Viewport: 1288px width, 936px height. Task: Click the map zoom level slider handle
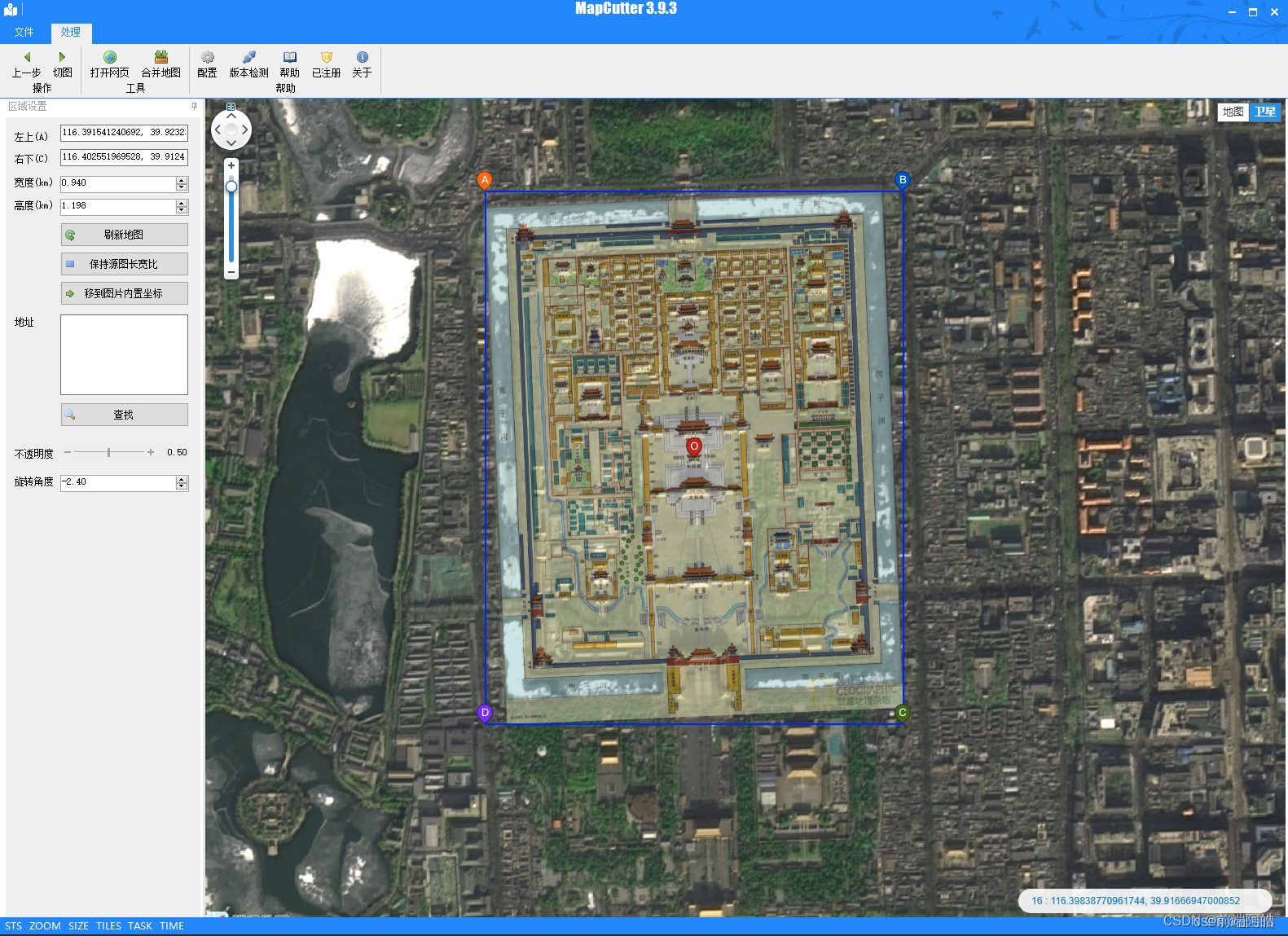pyautogui.click(x=231, y=187)
